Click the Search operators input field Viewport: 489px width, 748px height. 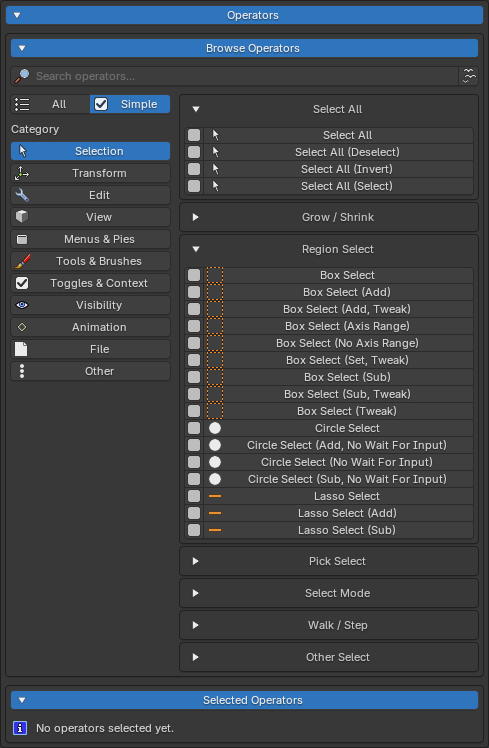(x=235, y=76)
